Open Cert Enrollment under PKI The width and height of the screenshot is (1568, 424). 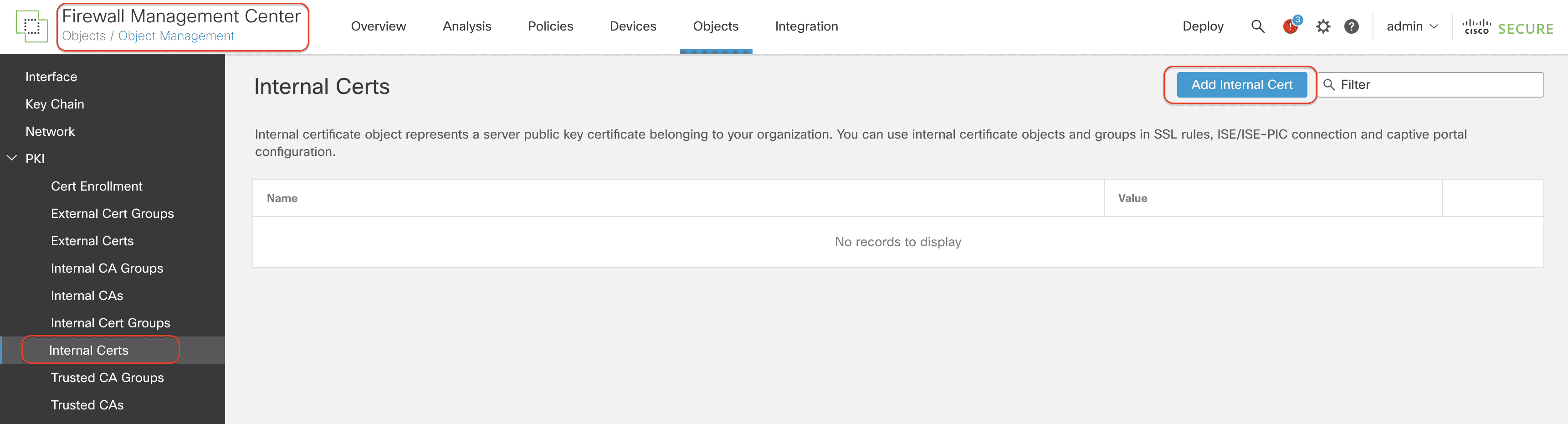click(x=96, y=186)
